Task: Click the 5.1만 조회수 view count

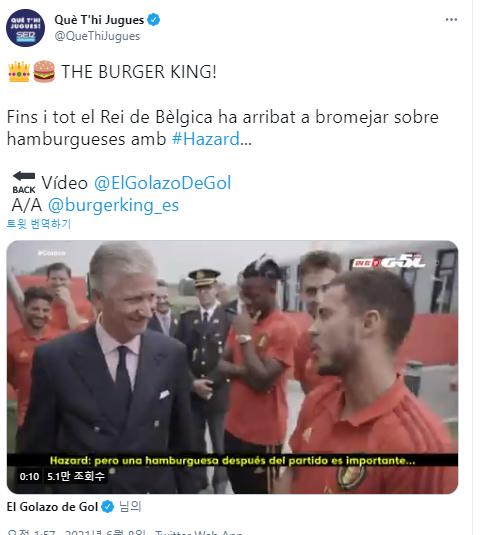Action: pos(76,476)
